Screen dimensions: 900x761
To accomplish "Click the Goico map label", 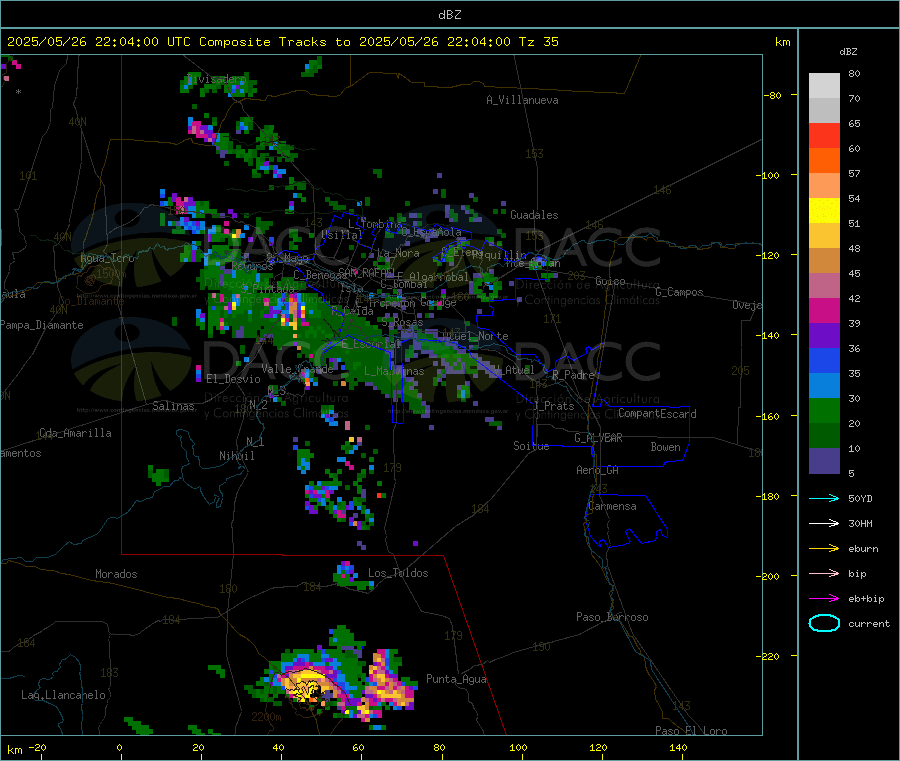I will point(610,281).
